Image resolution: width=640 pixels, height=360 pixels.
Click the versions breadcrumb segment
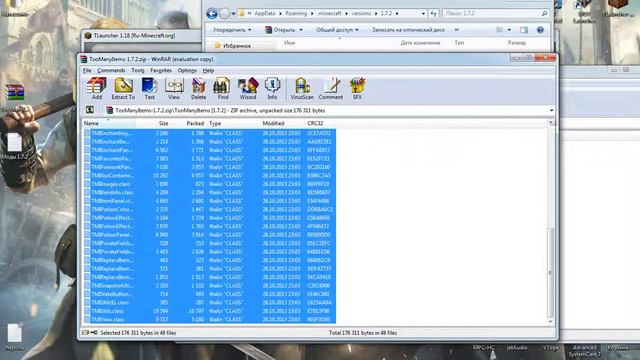(x=362, y=13)
